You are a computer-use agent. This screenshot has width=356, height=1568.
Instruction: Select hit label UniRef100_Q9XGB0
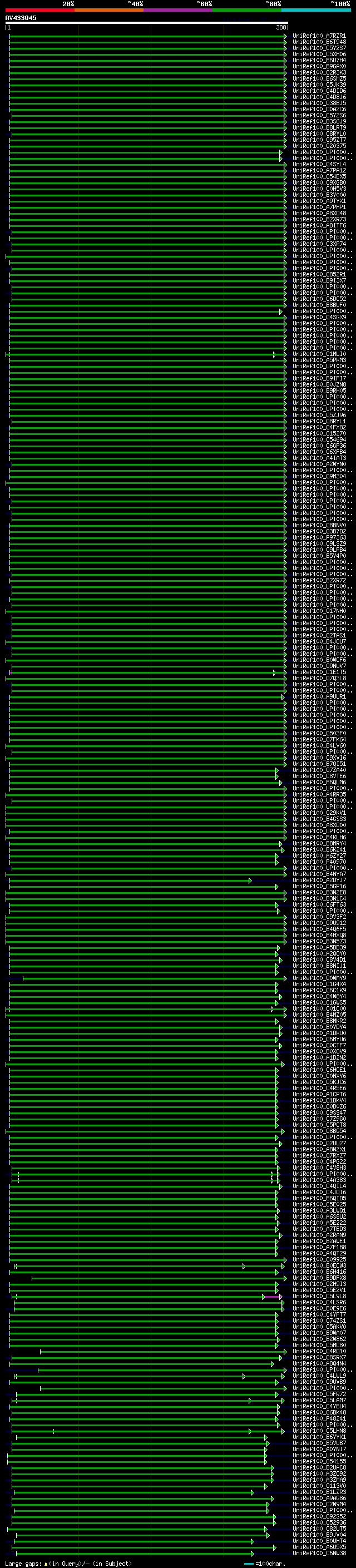click(x=319, y=182)
